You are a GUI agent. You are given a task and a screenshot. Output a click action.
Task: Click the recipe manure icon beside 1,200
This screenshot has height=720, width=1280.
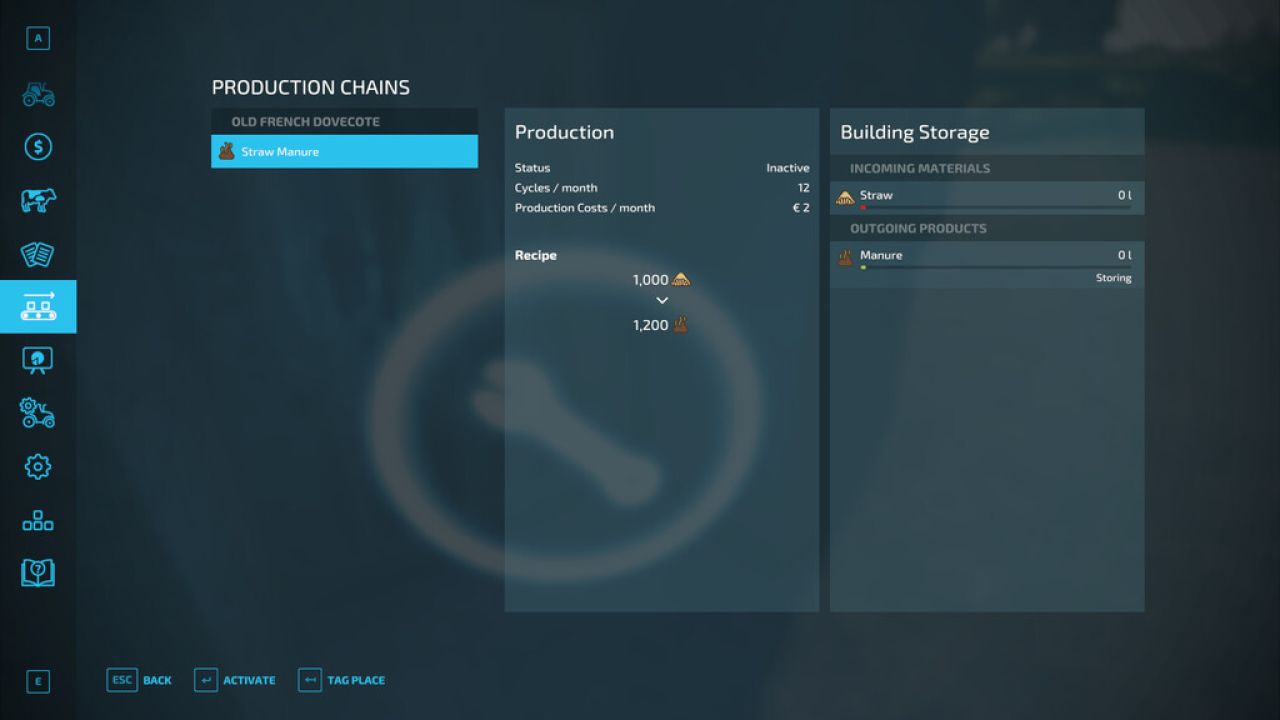coord(681,324)
